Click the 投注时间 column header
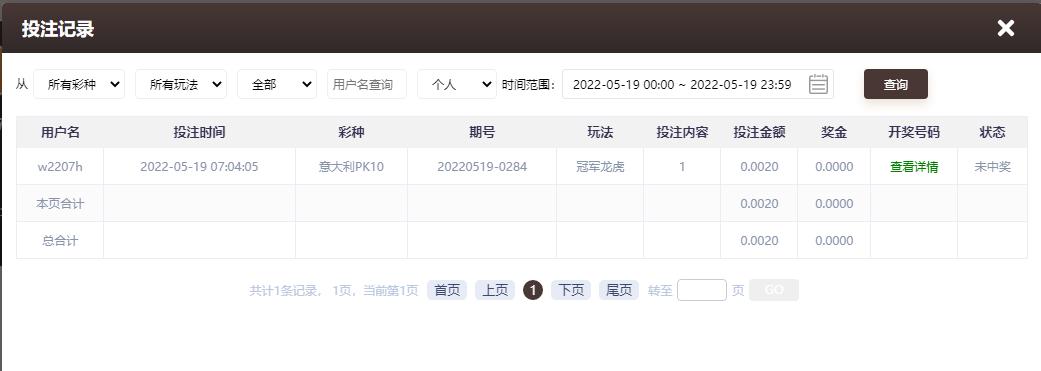Viewport: 1041px width, 371px height. point(199,132)
